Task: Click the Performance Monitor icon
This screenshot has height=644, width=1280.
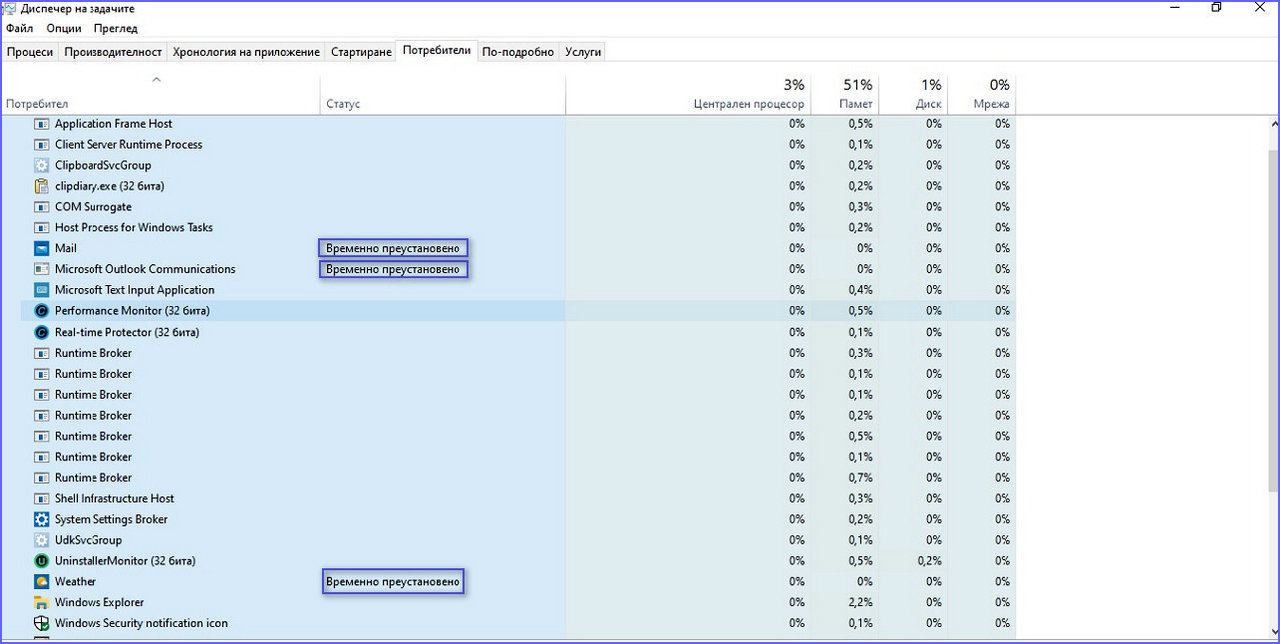Action: click(41, 311)
